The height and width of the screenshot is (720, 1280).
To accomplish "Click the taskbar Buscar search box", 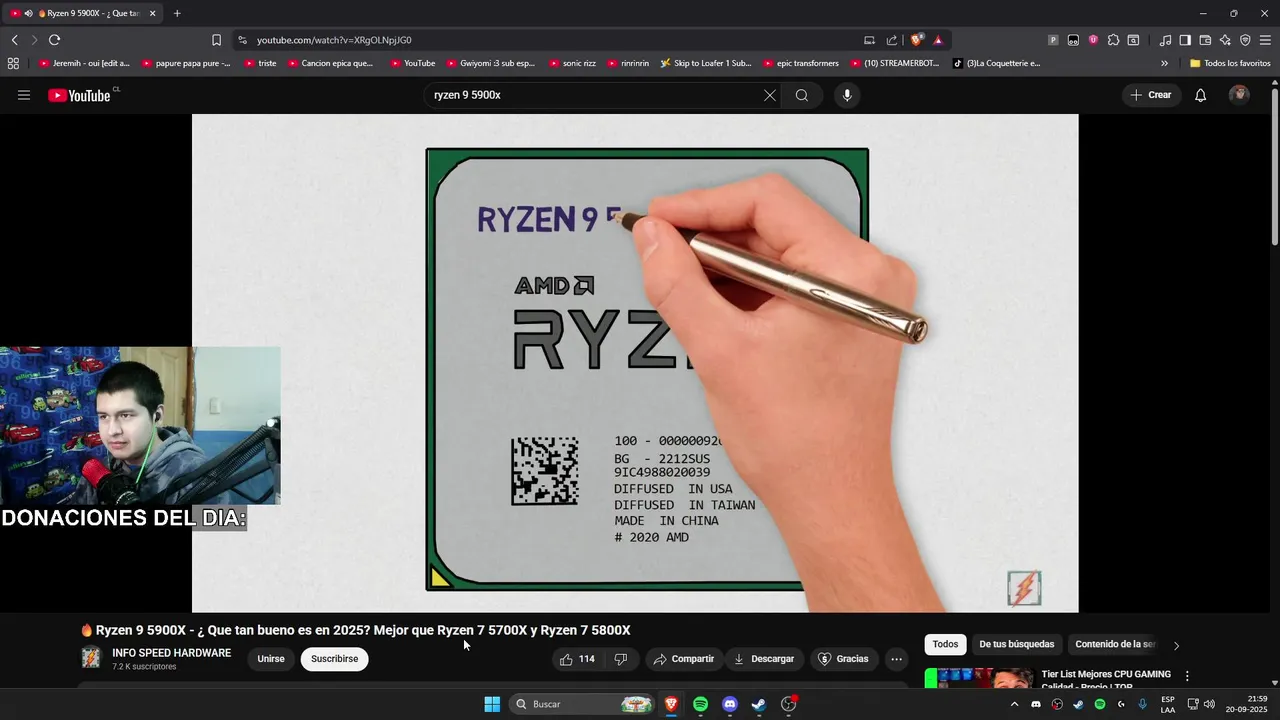I will coord(583,704).
